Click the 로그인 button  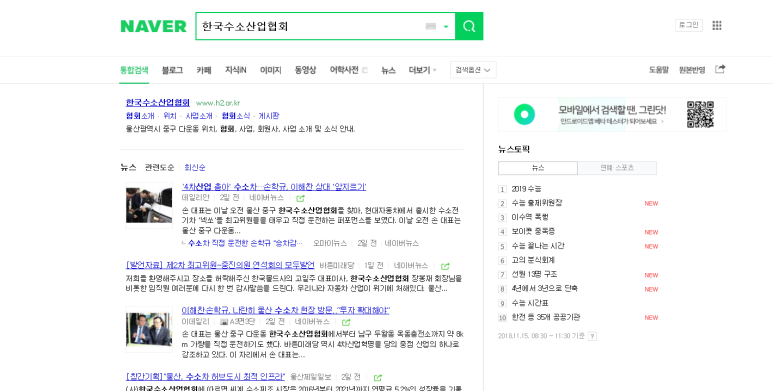pyautogui.click(x=689, y=25)
